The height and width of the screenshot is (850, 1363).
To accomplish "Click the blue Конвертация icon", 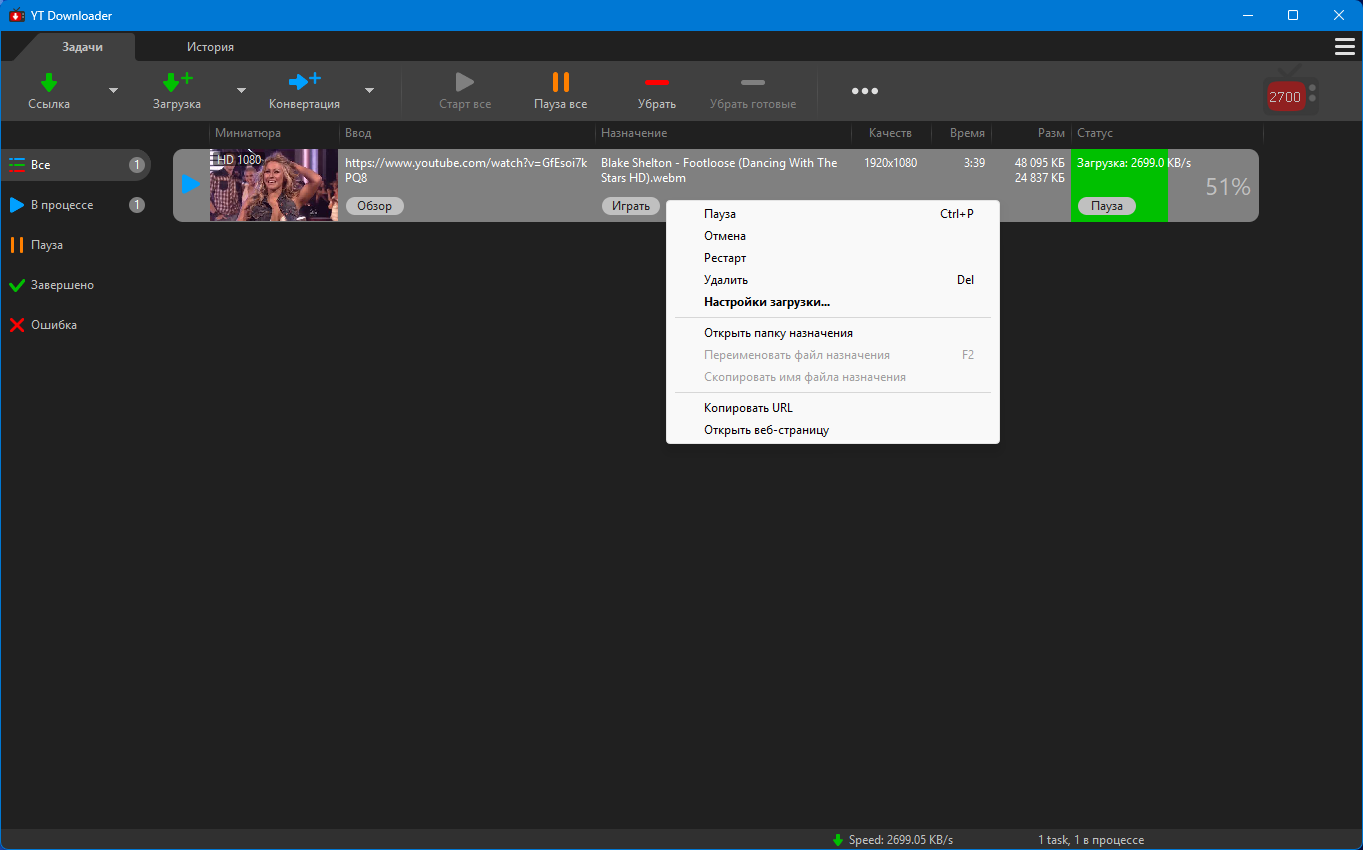I will click(304, 82).
